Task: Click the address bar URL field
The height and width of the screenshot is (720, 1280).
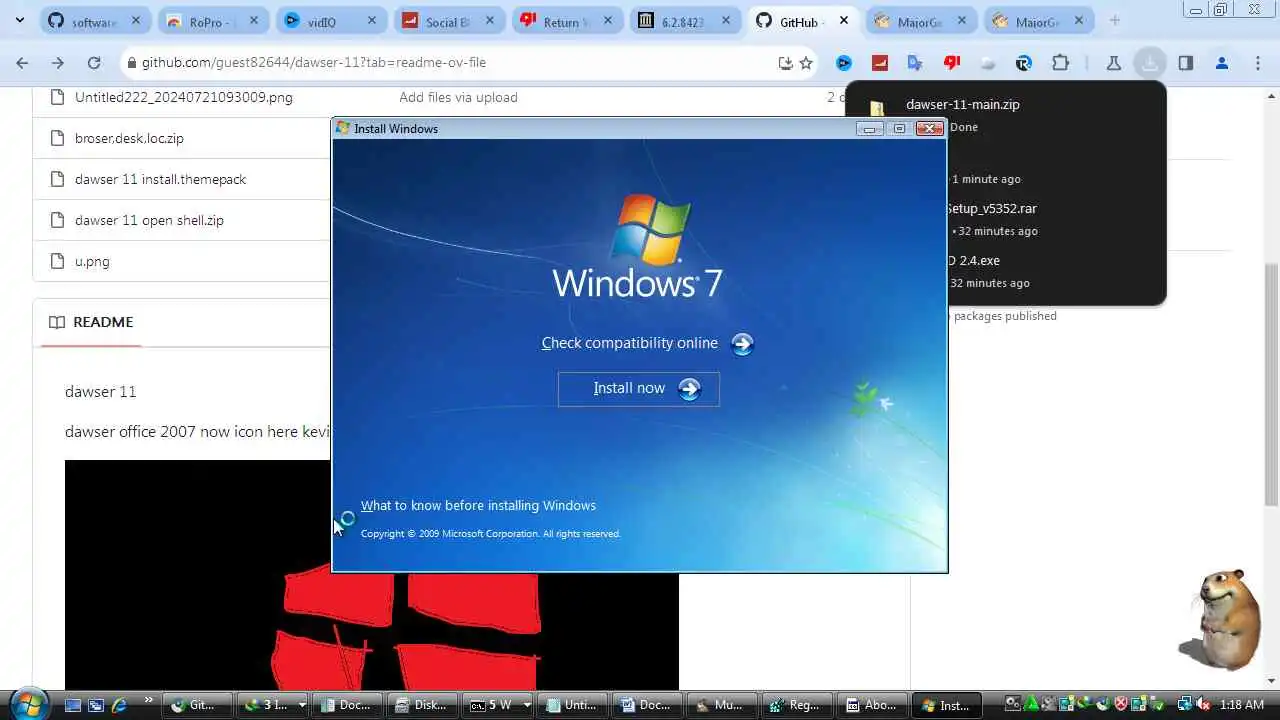Action: [x=450, y=62]
